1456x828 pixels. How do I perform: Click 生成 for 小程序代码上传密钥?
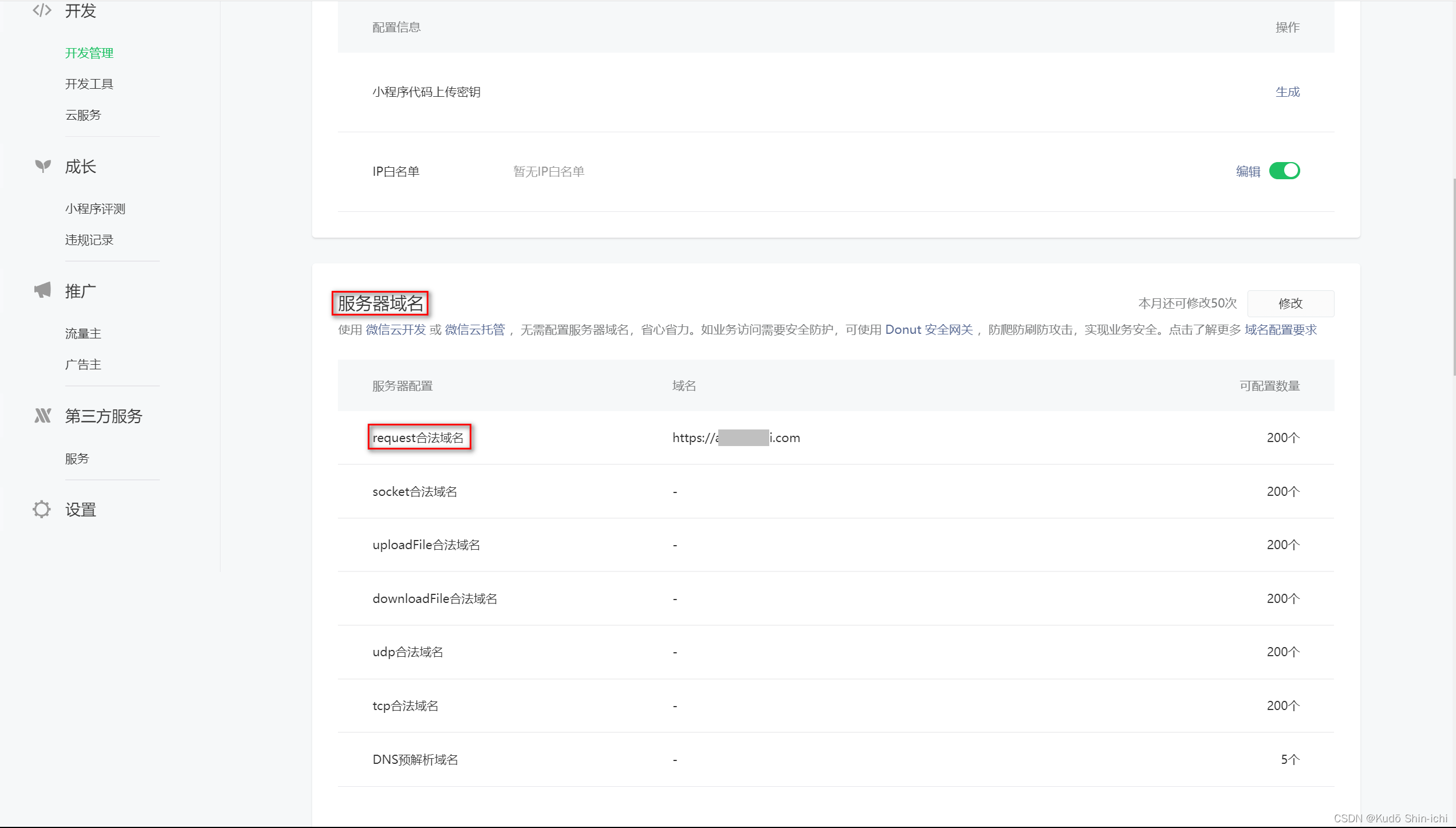1288,92
